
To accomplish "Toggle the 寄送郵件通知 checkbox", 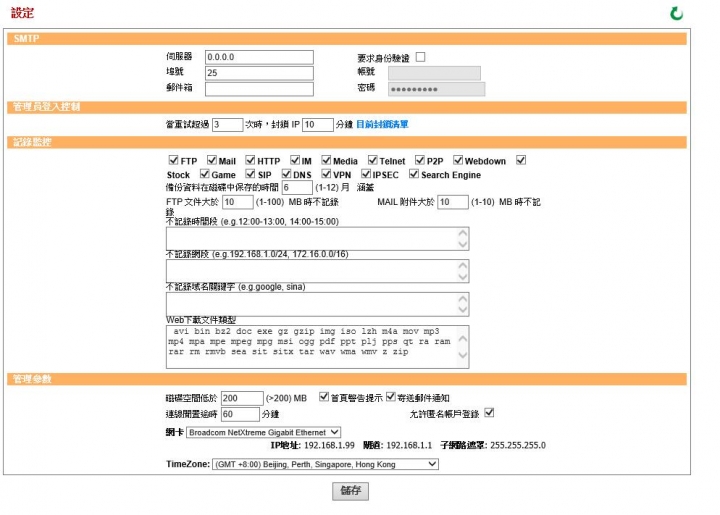I will coord(391,397).
